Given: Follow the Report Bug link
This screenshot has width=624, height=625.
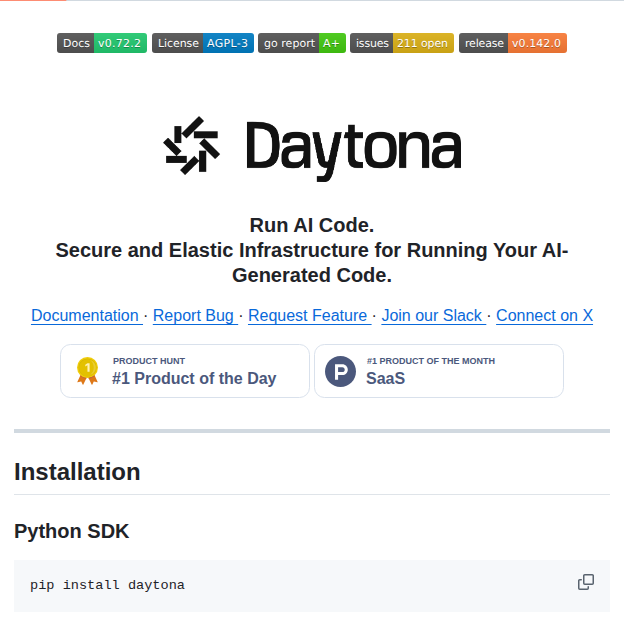Looking at the screenshot, I should pyautogui.click(x=195, y=315).
